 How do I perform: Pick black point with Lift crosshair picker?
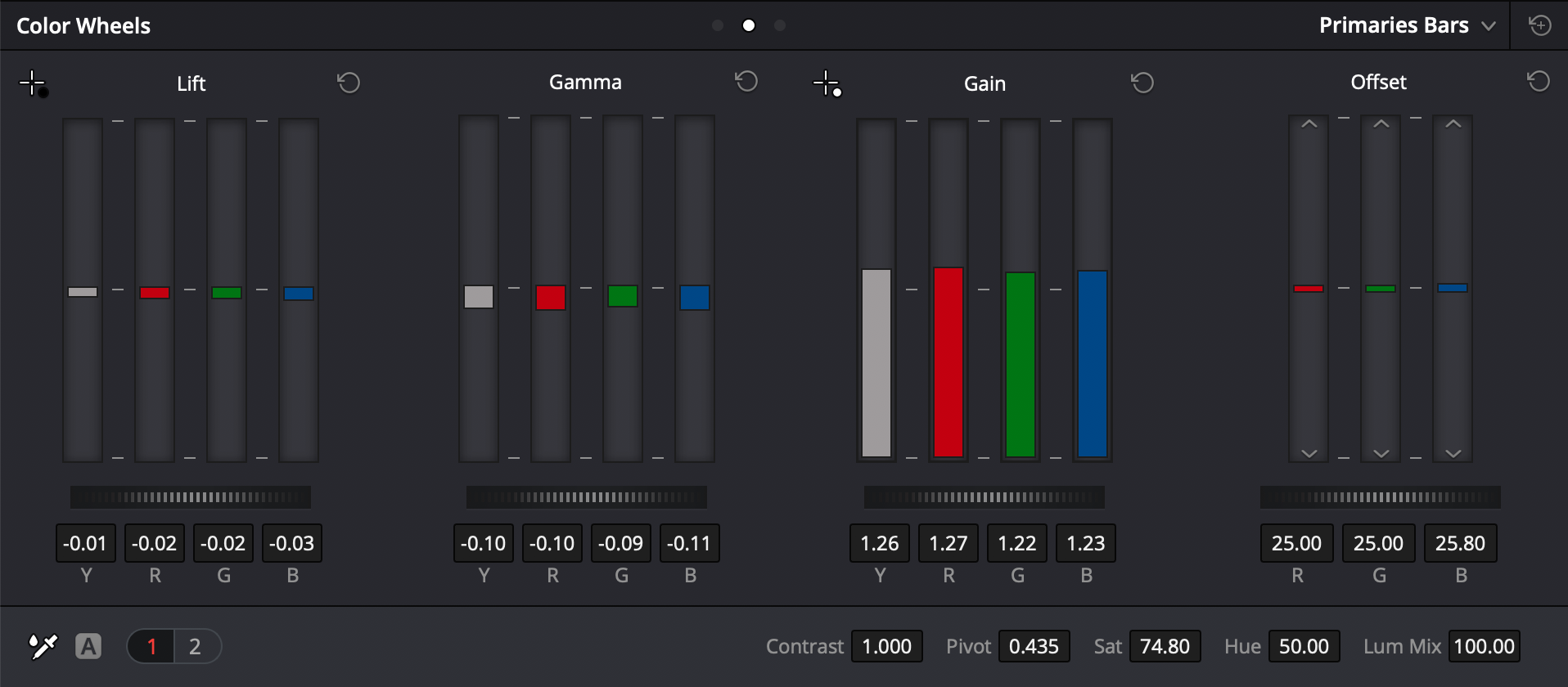pos(34,83)
